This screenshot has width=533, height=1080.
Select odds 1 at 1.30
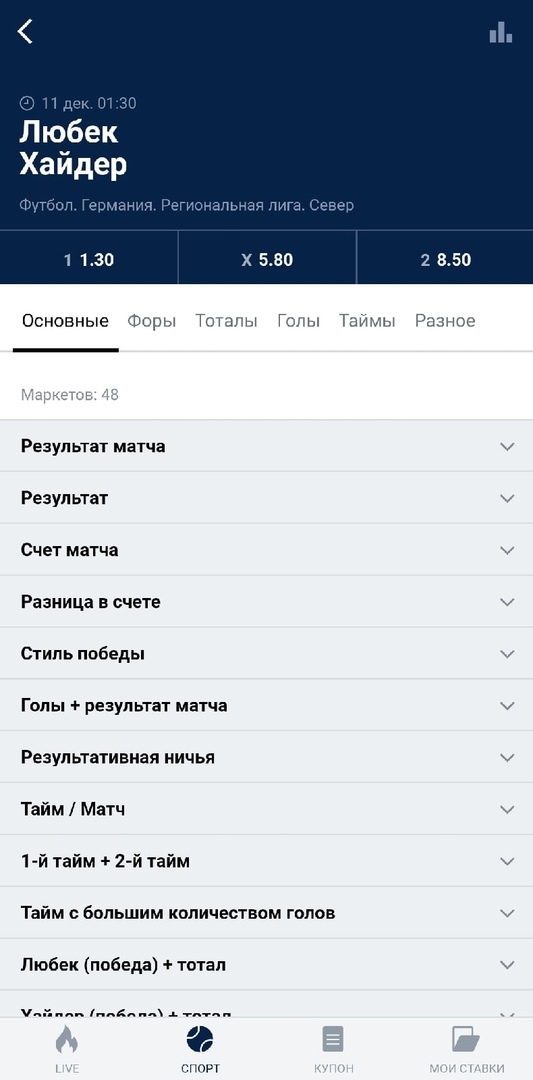pyautogui.click(x=89, y=260)
